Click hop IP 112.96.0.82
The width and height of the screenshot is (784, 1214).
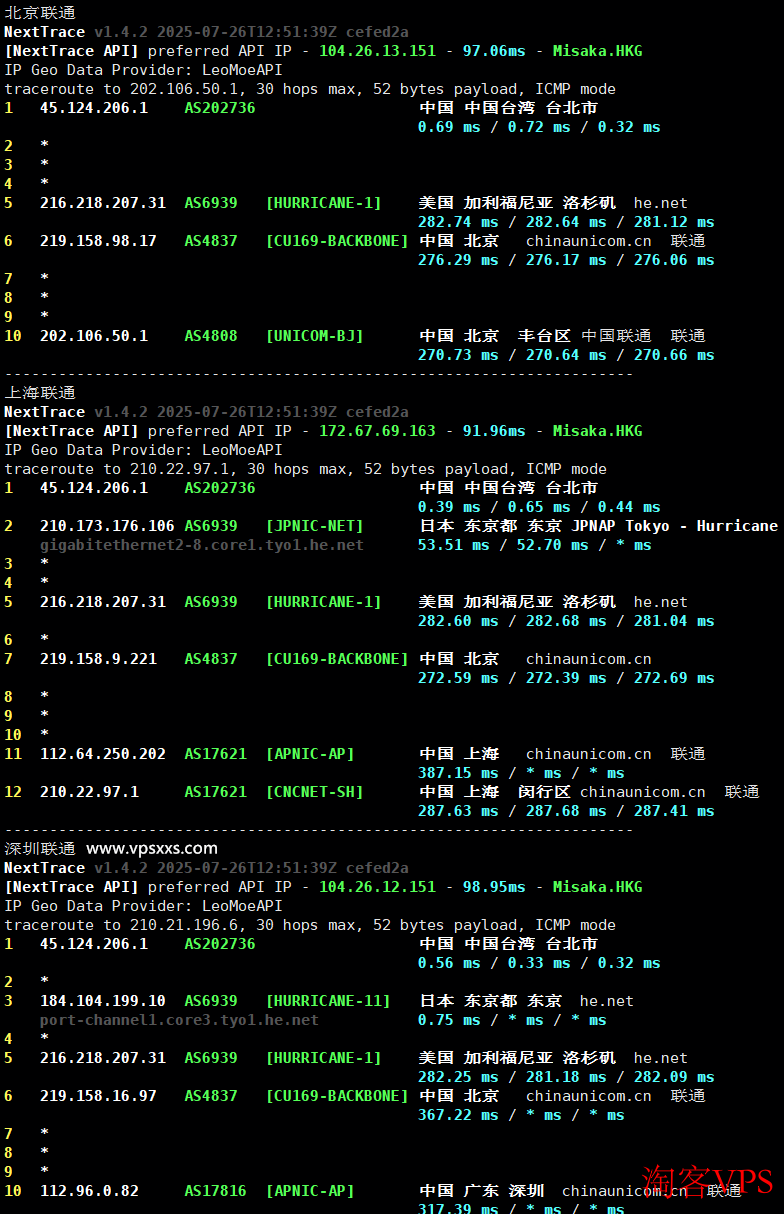tap(89, 1191)
